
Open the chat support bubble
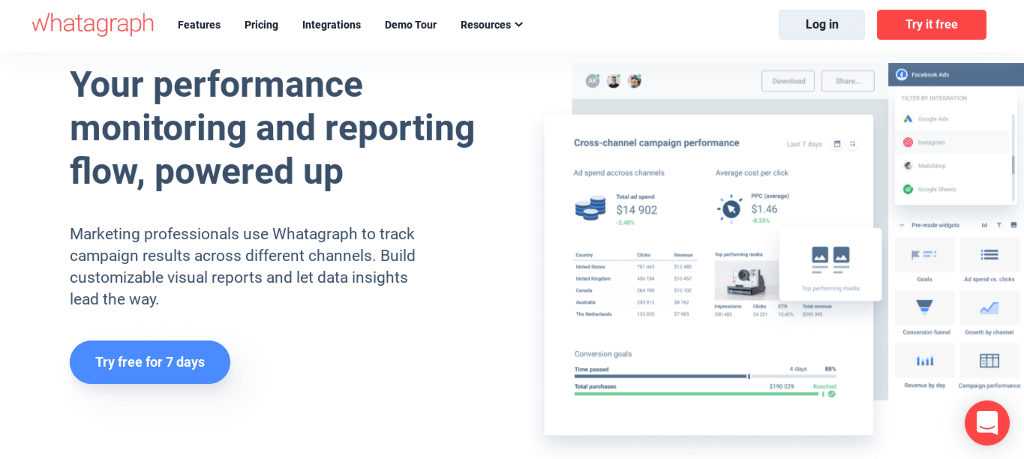coord(987,423)
